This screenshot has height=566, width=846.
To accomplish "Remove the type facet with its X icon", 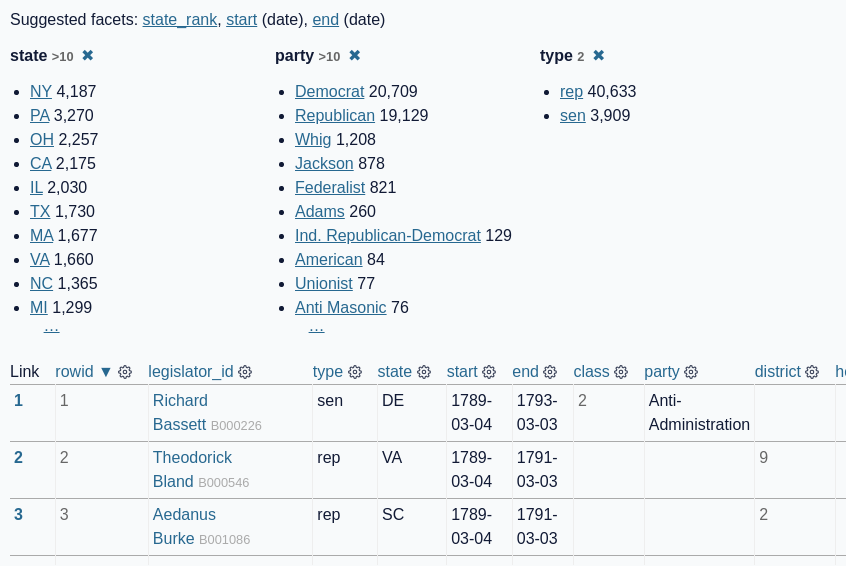I will point(598,56).
